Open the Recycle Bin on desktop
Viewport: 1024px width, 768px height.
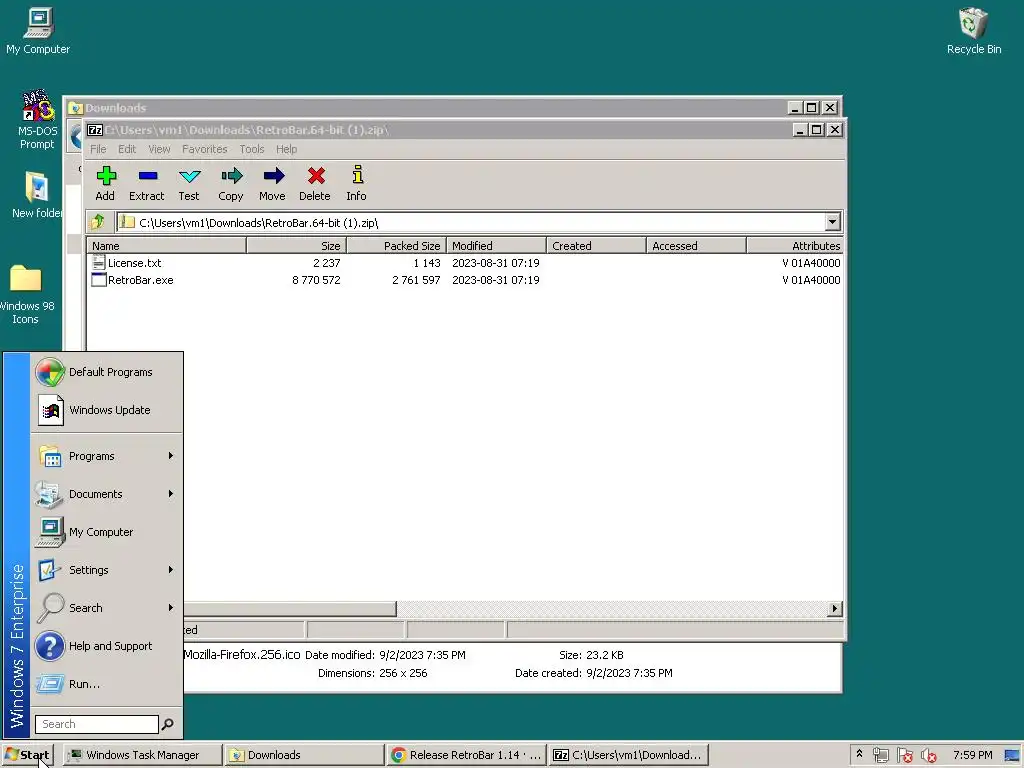click(973, 31)
